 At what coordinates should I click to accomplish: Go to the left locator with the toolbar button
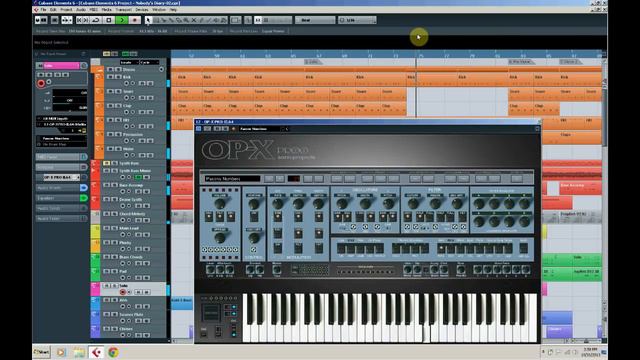click(79, 20)
